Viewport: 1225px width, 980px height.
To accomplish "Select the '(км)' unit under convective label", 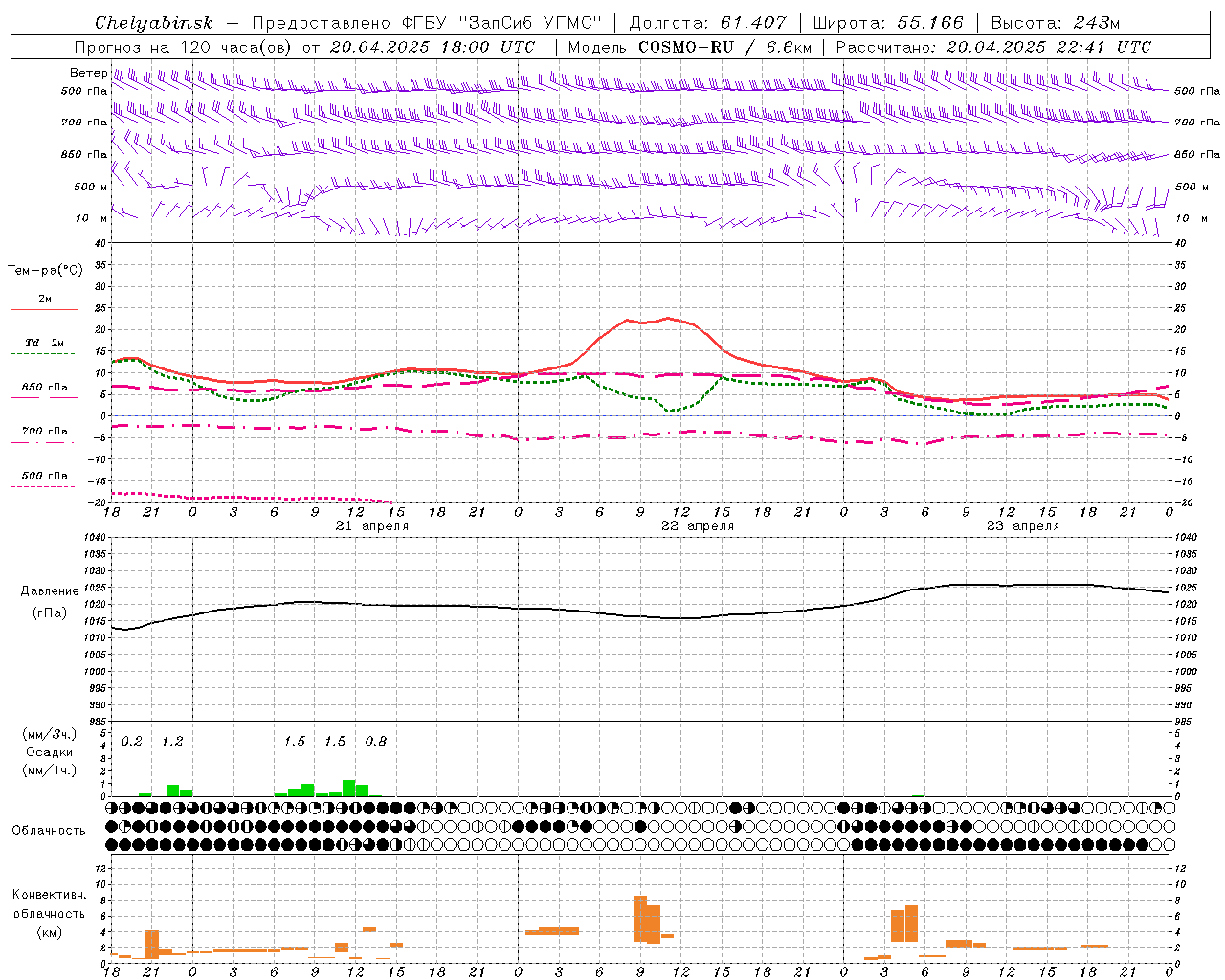I will point(49,932).
